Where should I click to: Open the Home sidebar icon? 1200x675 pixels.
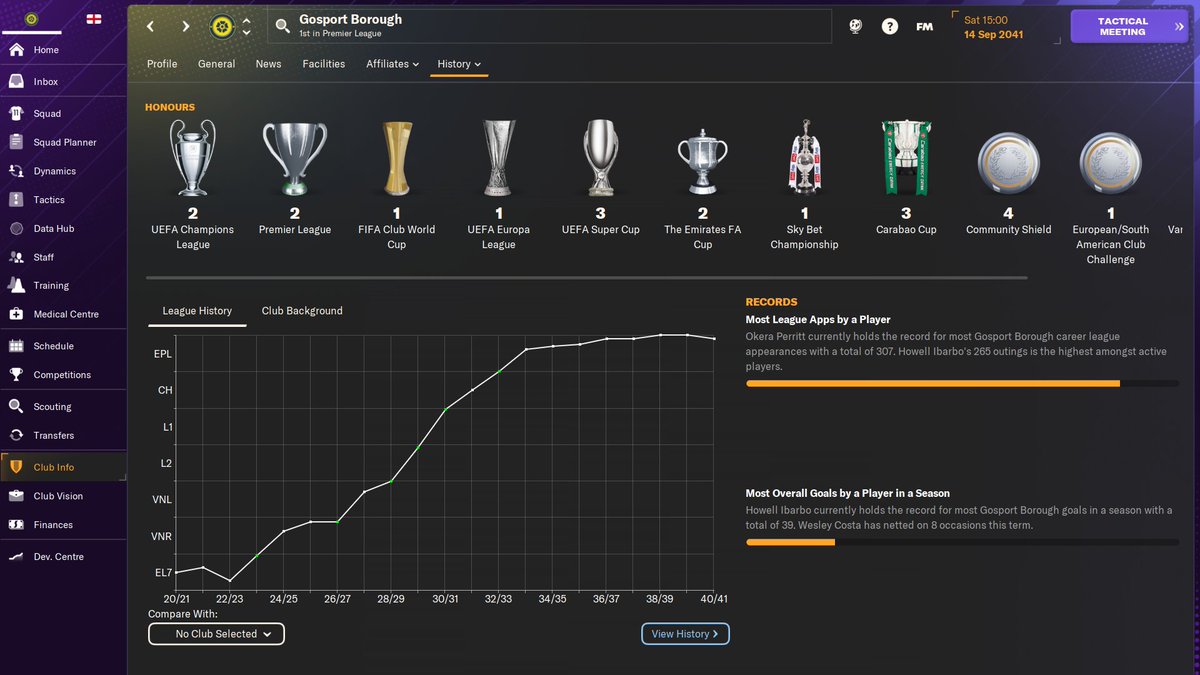[16, 50]
